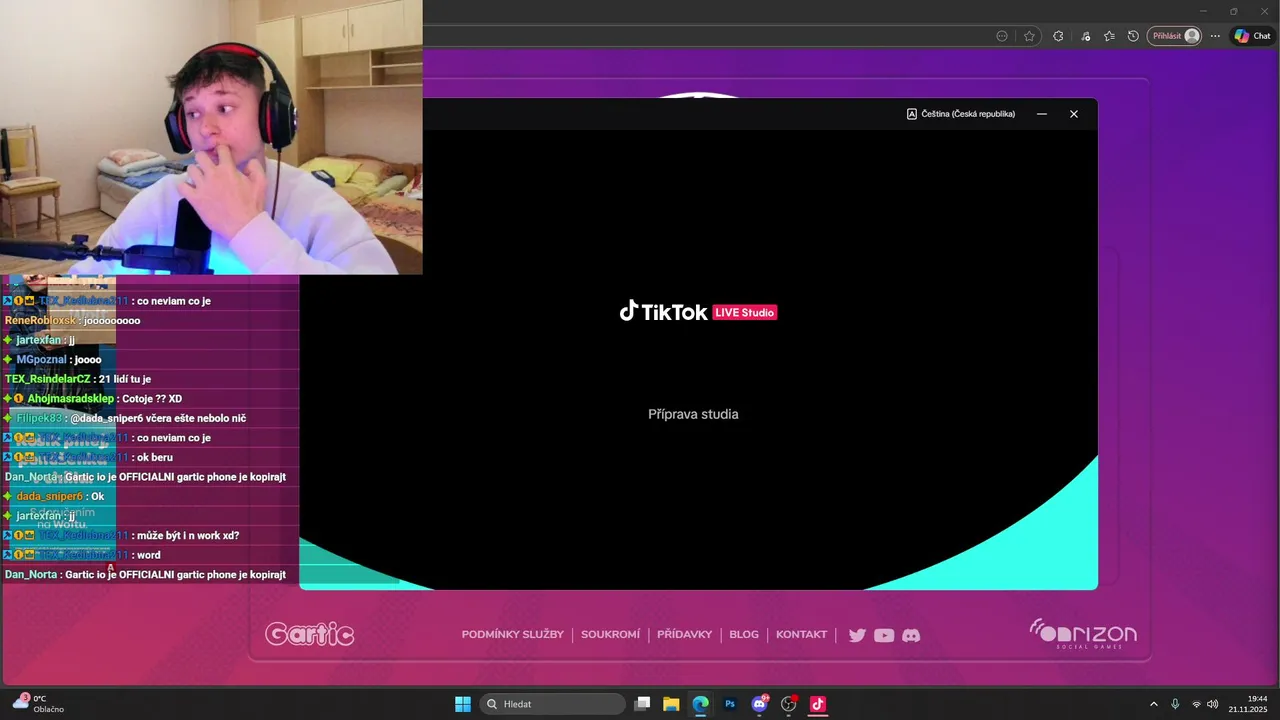The width and height of the screenshot is (1280, 720).
Task: Open the Twitter icon in Gartic footer
Action: [857, 635]
